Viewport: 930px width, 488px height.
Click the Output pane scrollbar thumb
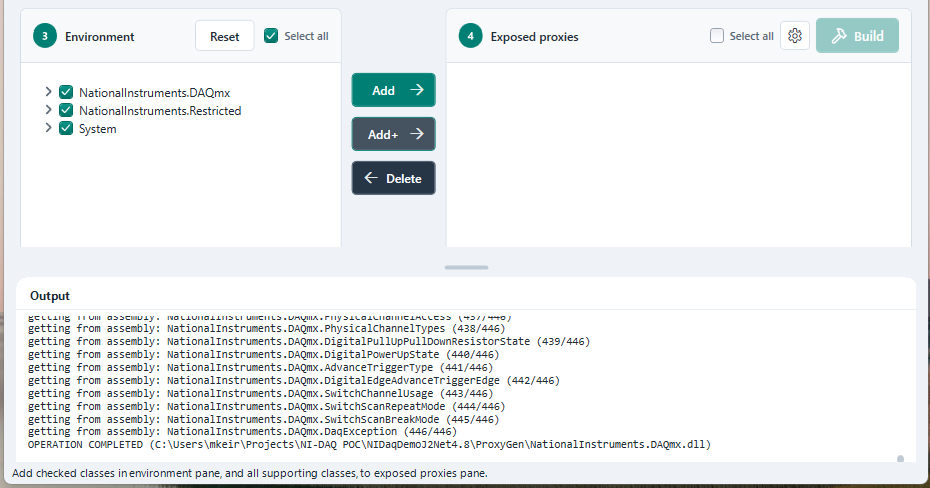(900, 458)
